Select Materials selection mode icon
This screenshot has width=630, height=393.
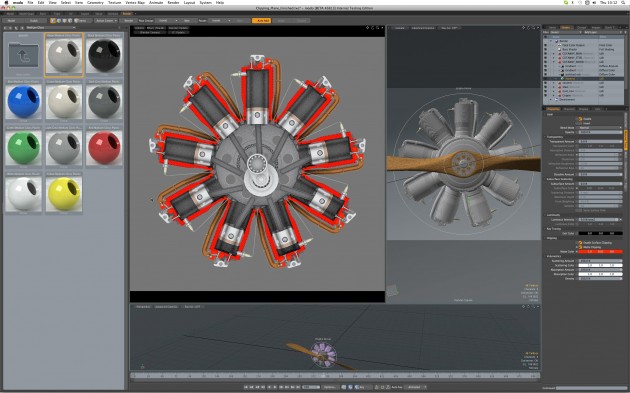click(x=70, y=20)
